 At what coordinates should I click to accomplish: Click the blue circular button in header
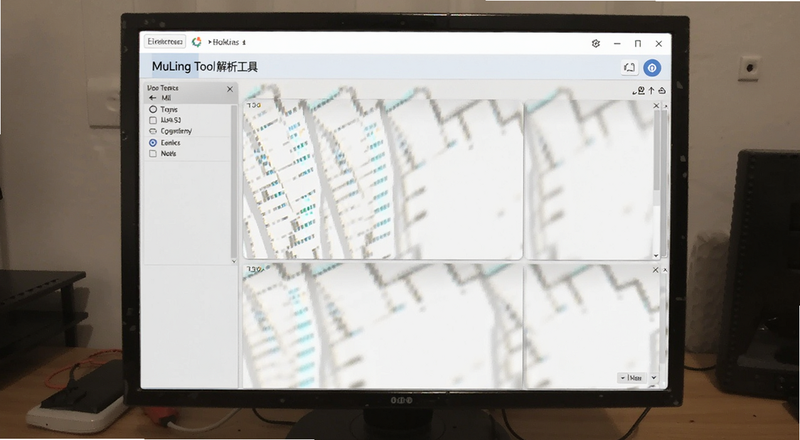[652, 68]
